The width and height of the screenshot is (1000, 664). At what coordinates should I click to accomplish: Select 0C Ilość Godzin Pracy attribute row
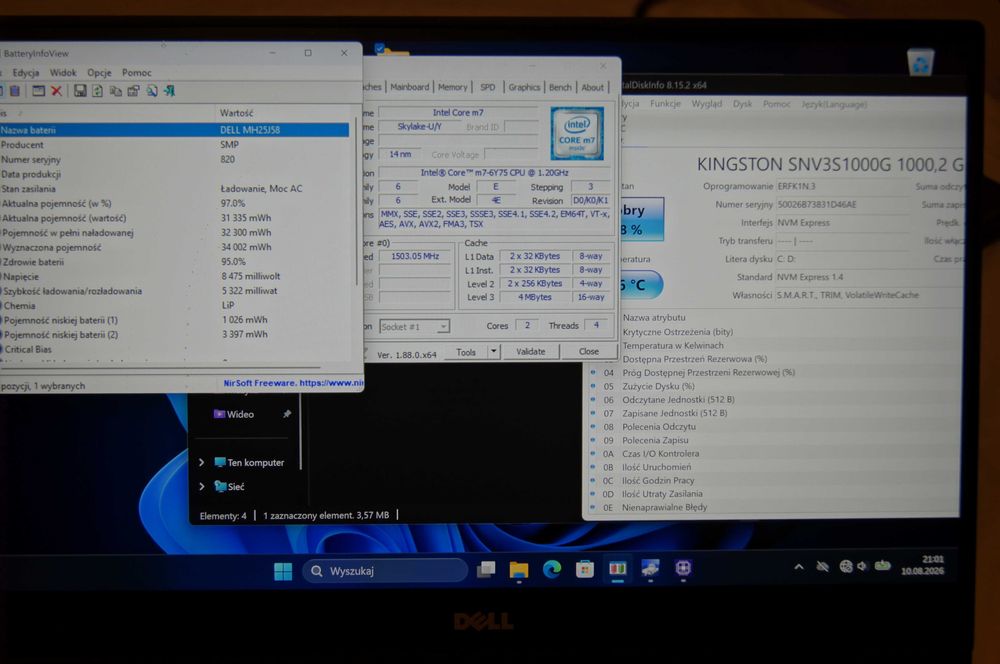(x=773, y=480)
